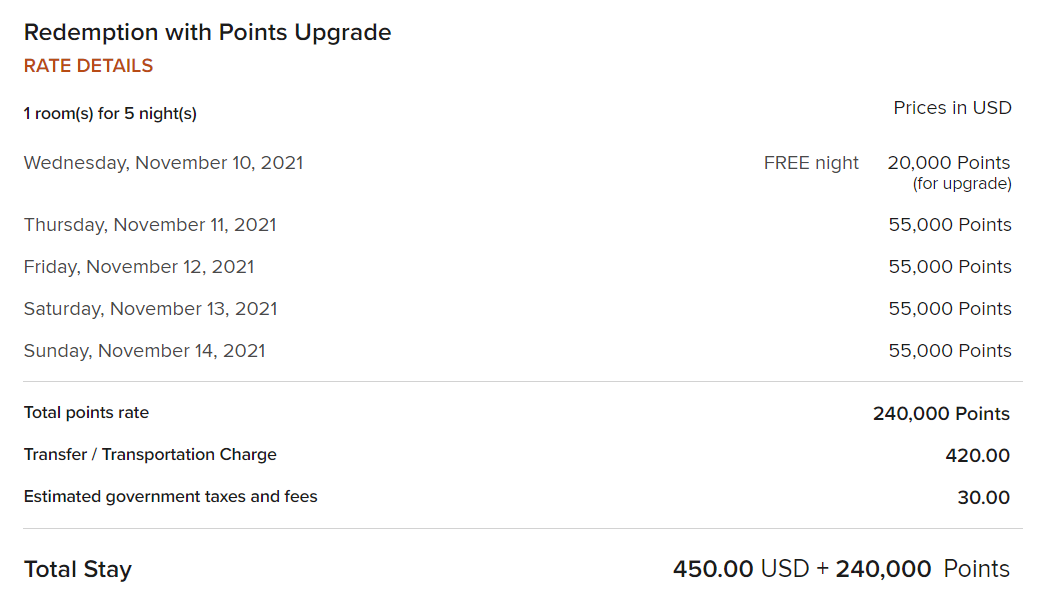Select the Friday, November 12, 2021 date
Image resolution: width=1049 pixels, height=599 pixels.
[x=139, y=267]
